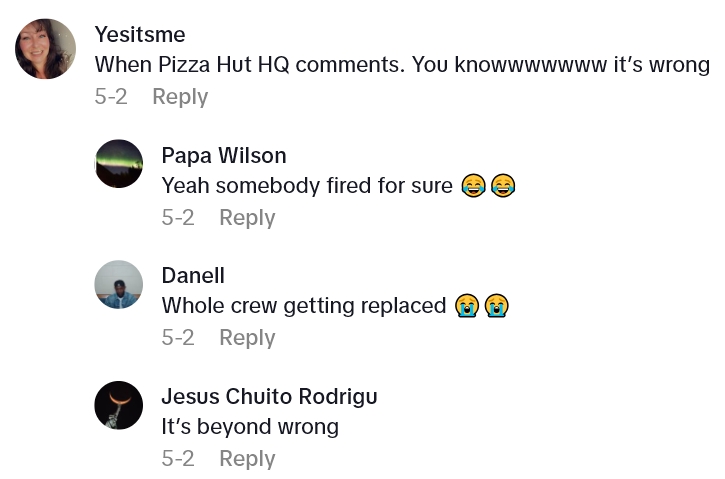The image size is (725, 479).
Task: Click Danell's profile avatar
Action: (119, 284)
